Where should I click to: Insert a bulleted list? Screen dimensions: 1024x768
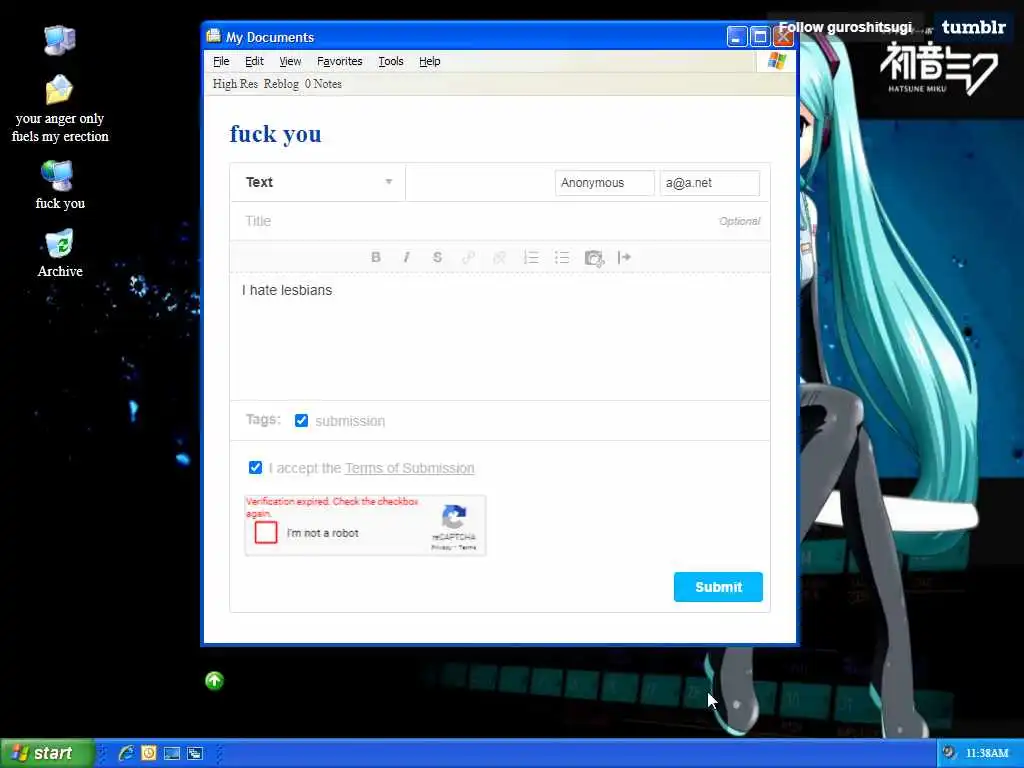coord(562,257)
